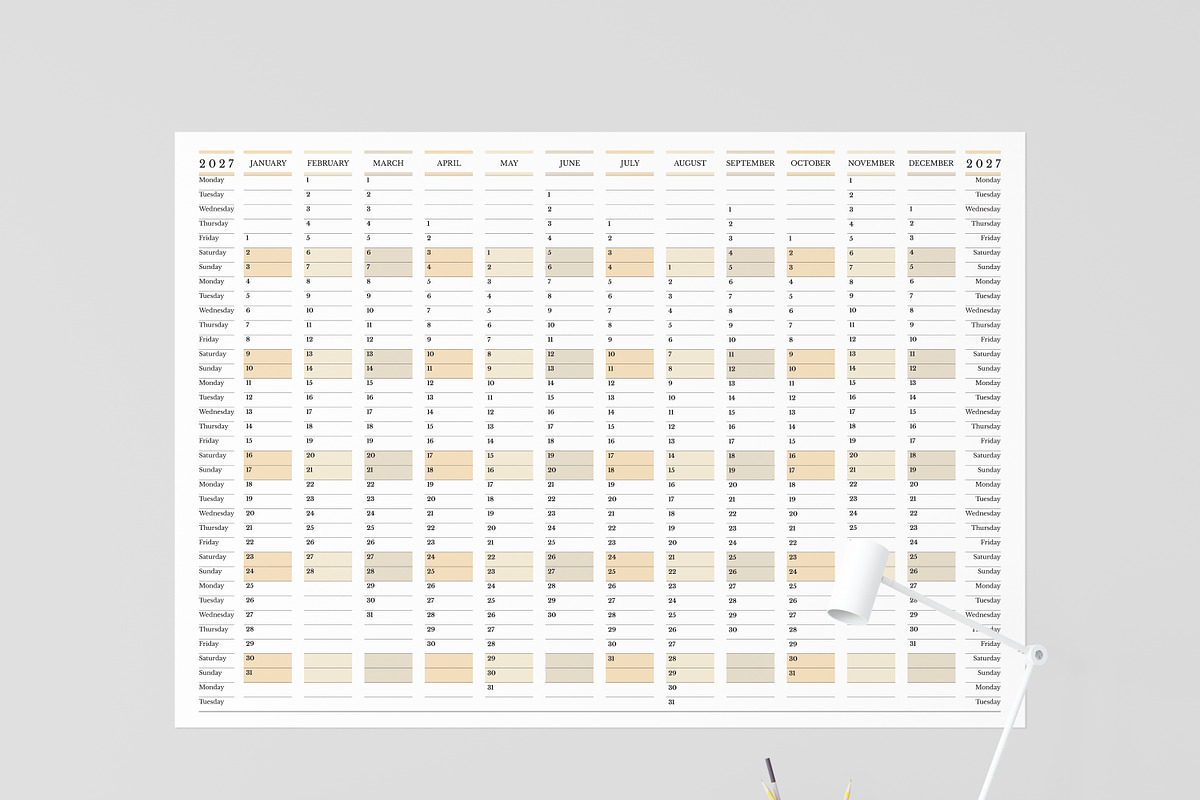Pick date 12 in the June column

pyautogui.click(x=551, y=354)
